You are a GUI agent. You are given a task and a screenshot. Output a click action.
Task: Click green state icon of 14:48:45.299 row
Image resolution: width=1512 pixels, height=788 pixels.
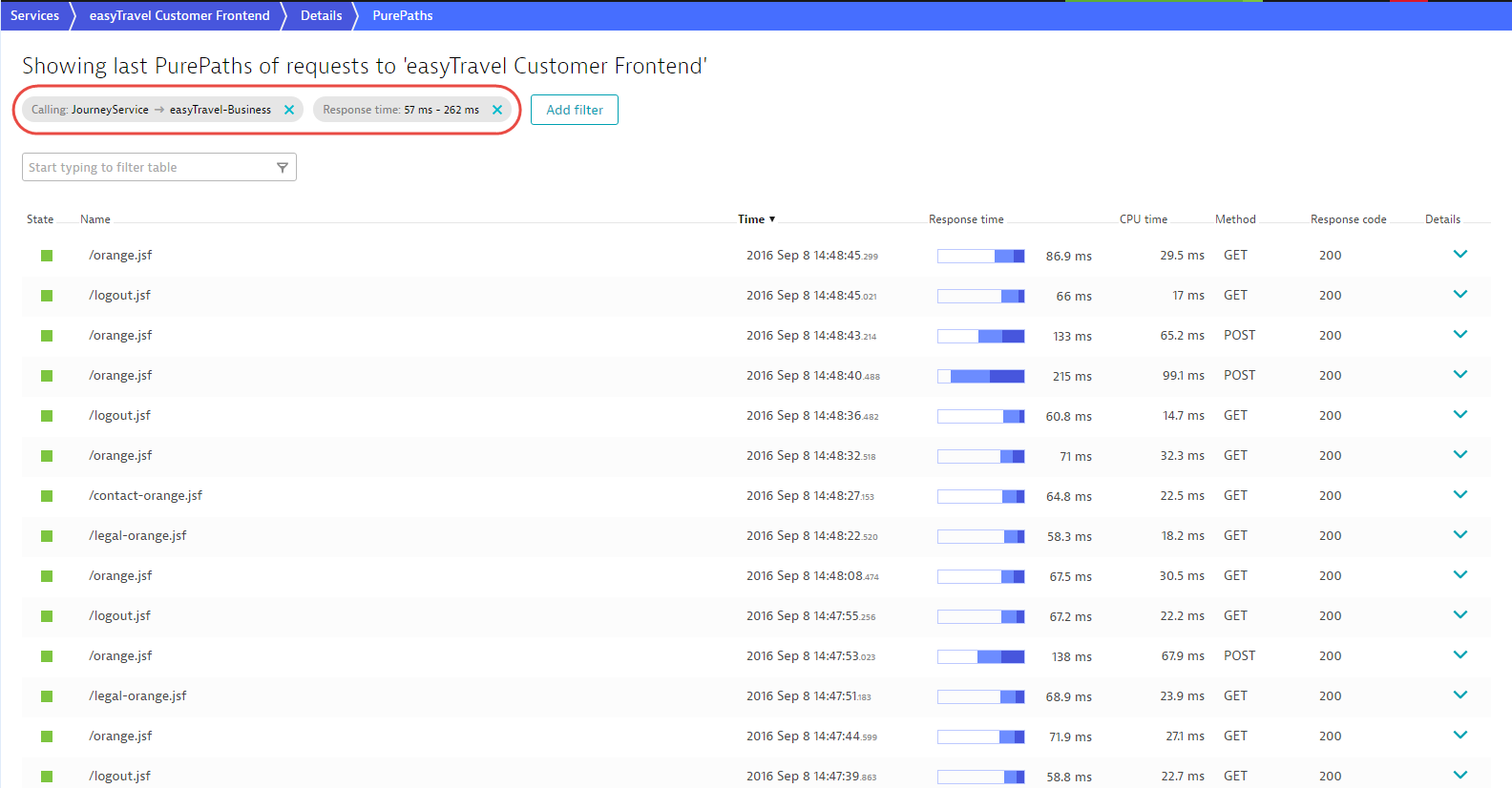[47, 256]
